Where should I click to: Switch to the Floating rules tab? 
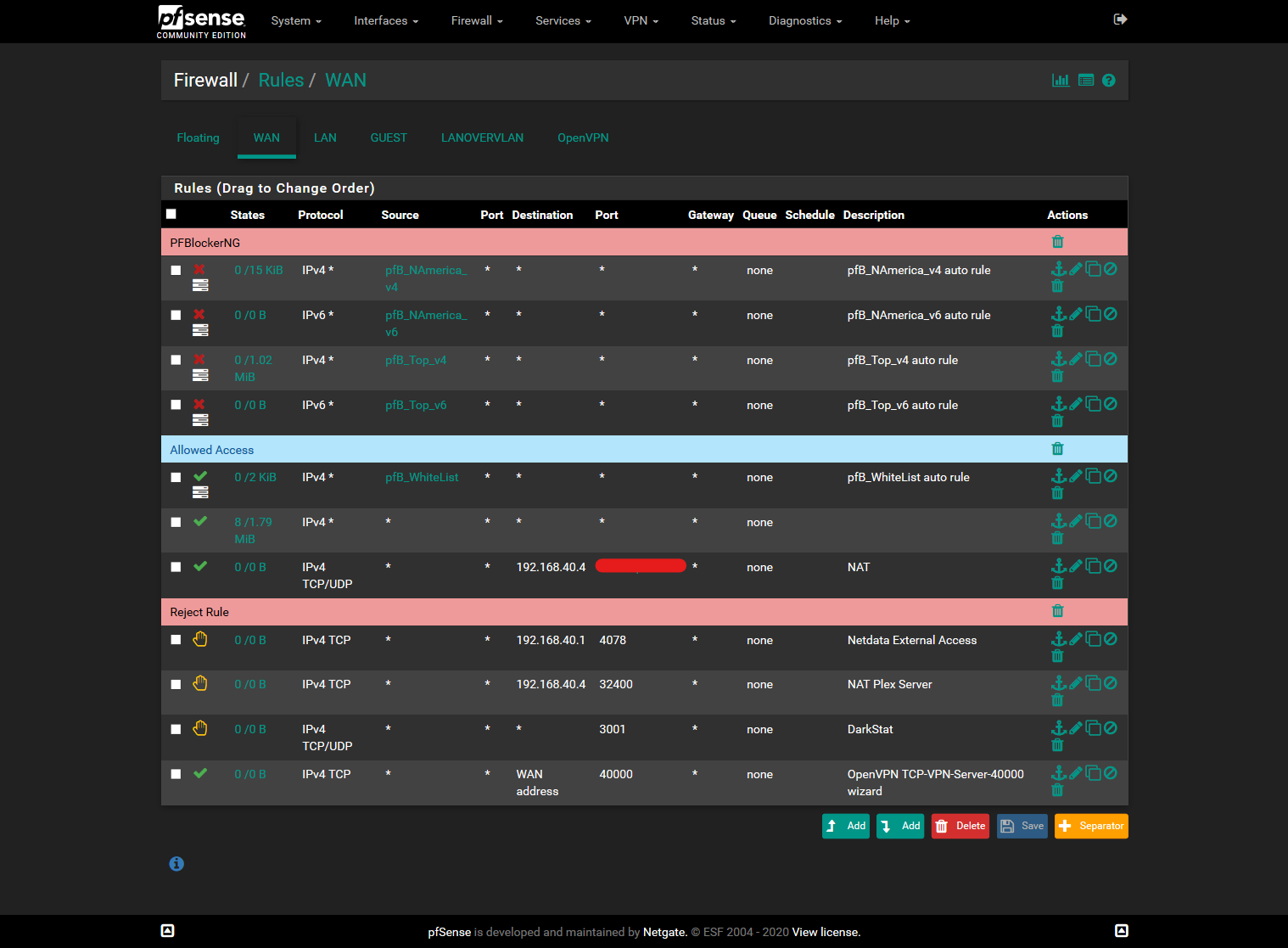point(198,137)
